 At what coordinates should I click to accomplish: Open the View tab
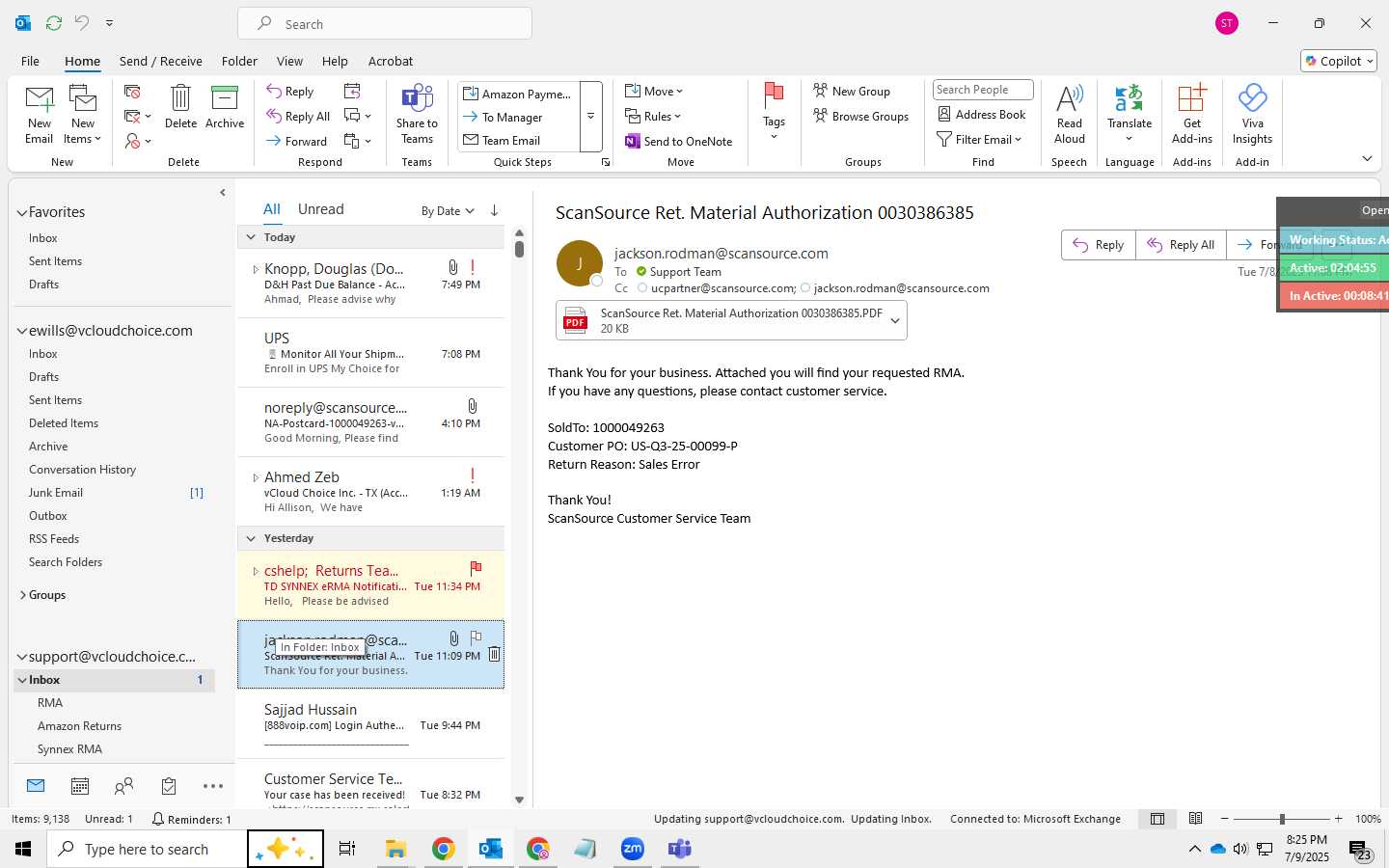click(289, 61)
